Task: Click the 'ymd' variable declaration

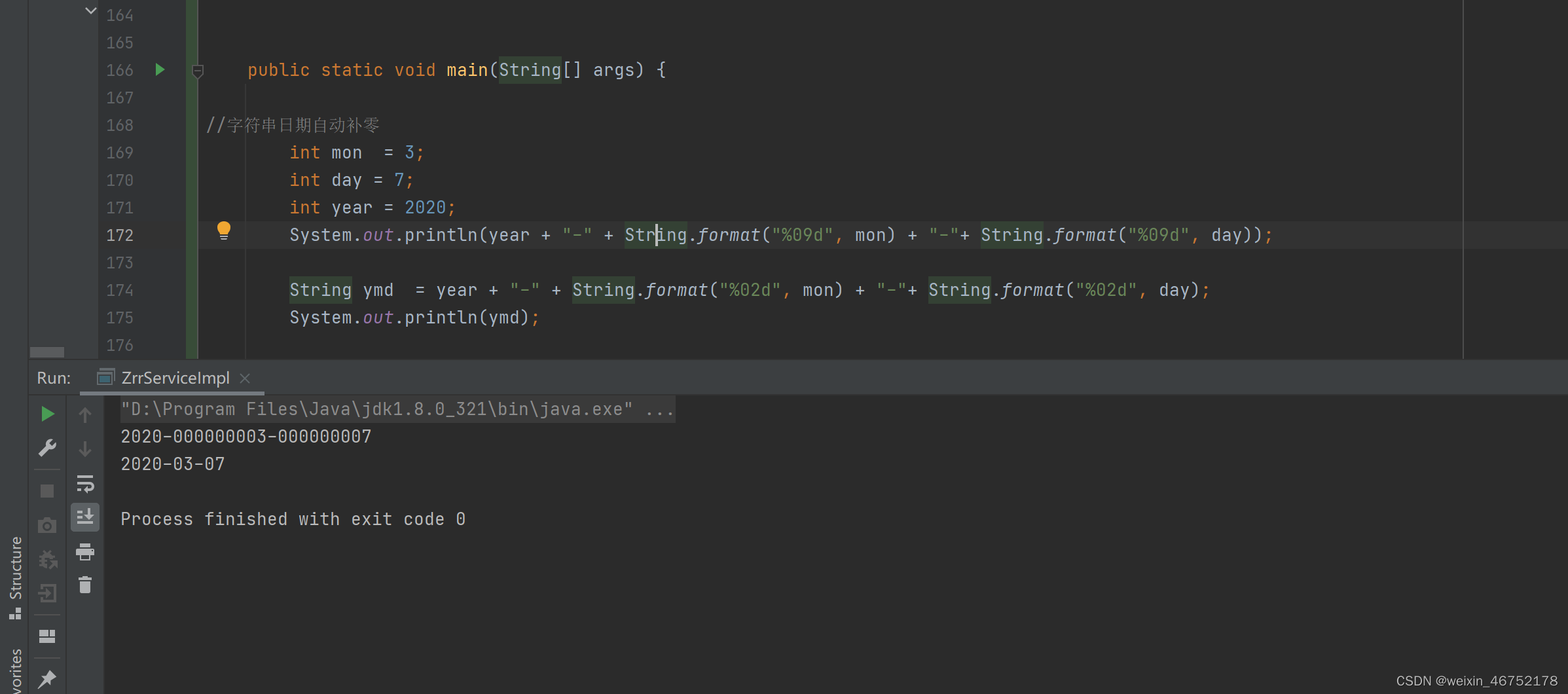Action: (378, 290)
